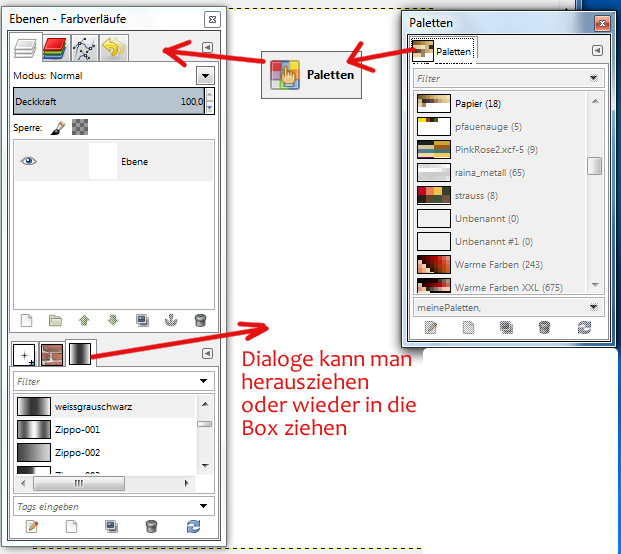Delete the selected gradient
The height and width of the screenshot is (554, 621).
(151, 527)
